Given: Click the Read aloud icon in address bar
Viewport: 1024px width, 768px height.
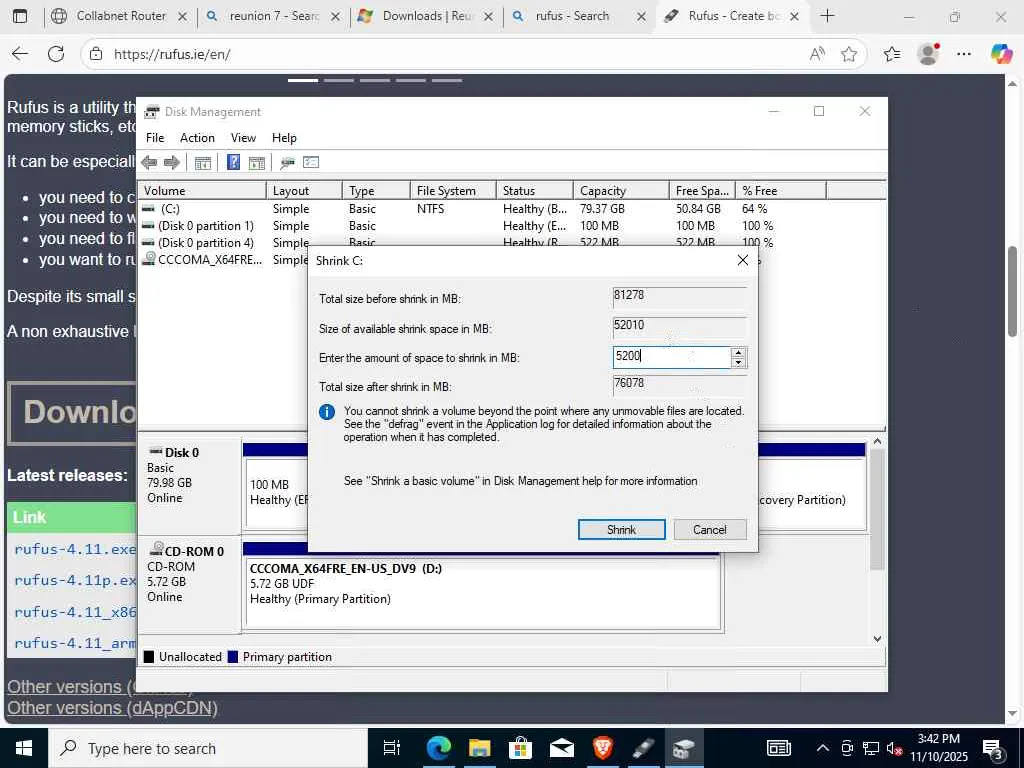Looking at the screenshot, I should (x=816, y=54).
